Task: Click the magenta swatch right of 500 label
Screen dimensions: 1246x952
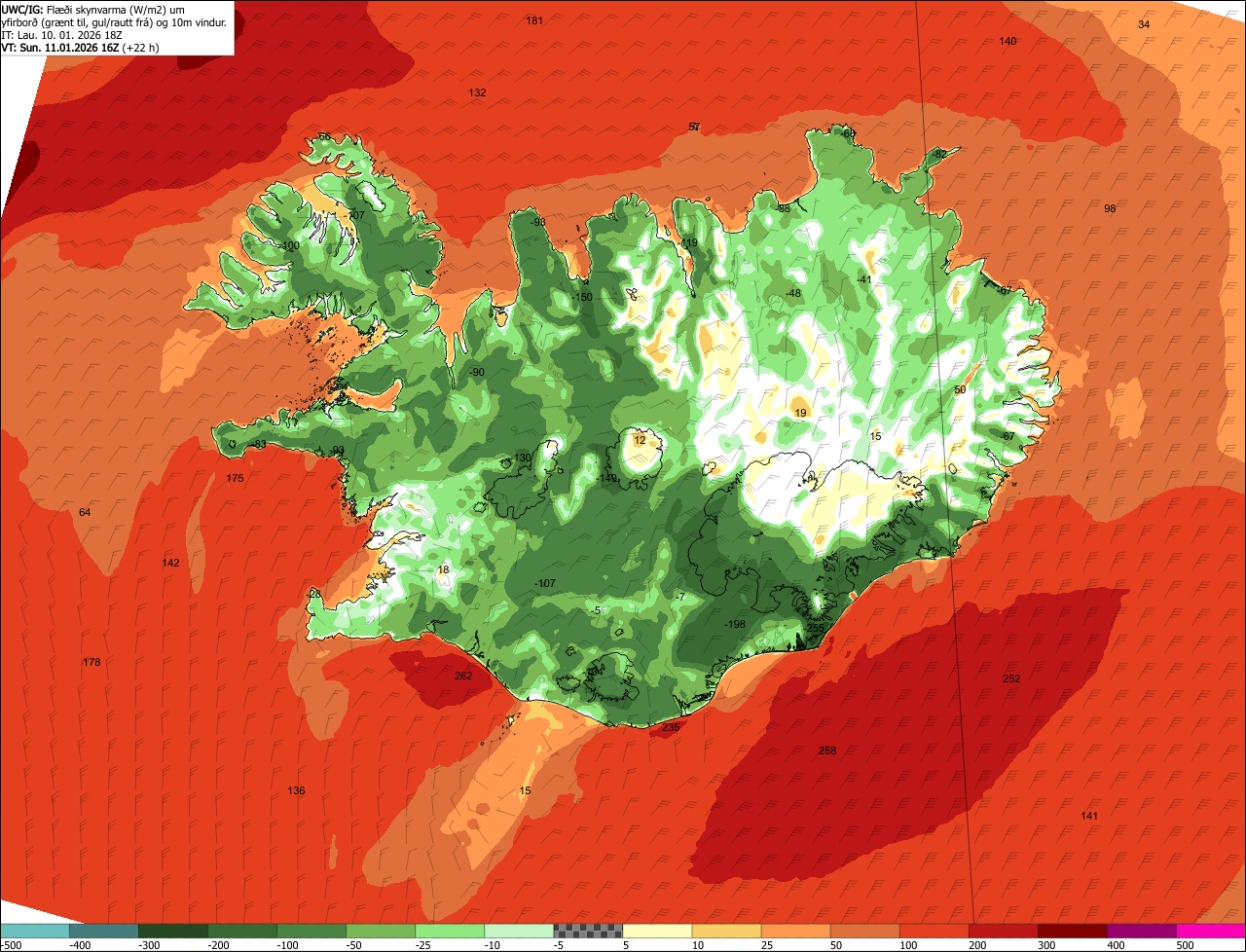Action: pos(1211,931)
